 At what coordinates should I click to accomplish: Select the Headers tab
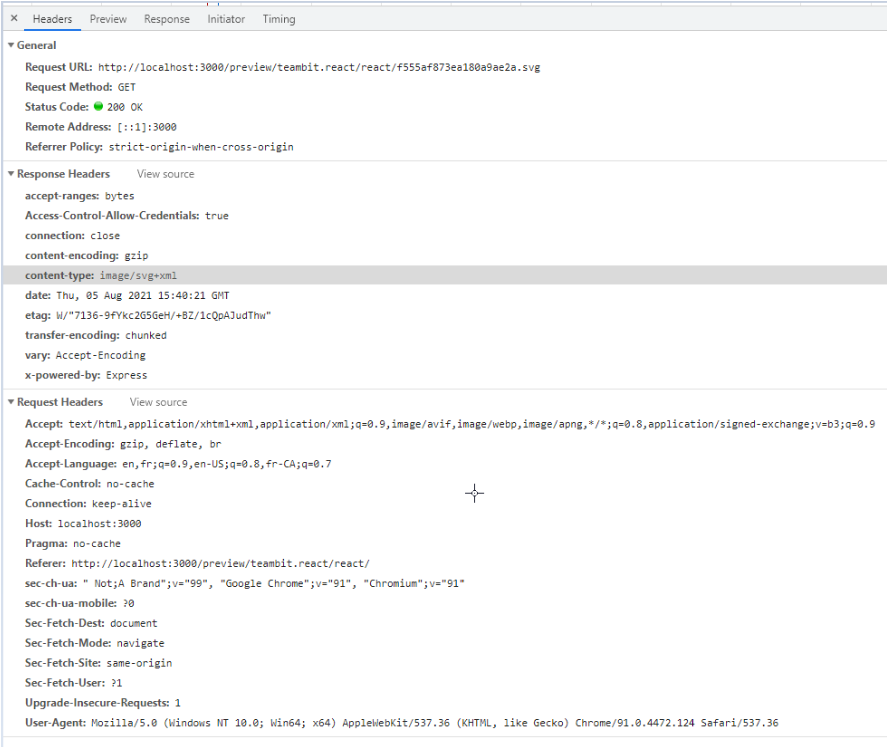[52, 18]
